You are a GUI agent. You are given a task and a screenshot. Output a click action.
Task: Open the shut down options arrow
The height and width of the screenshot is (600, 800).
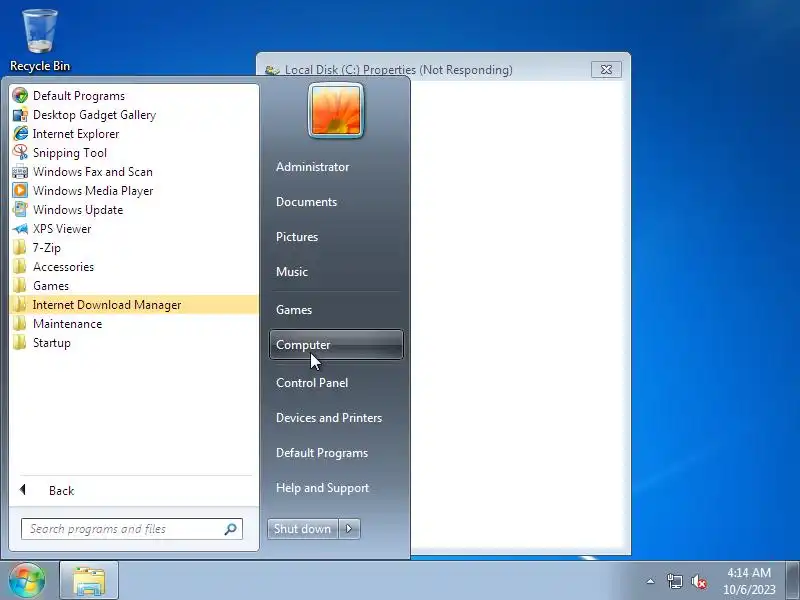pos(349,529)
